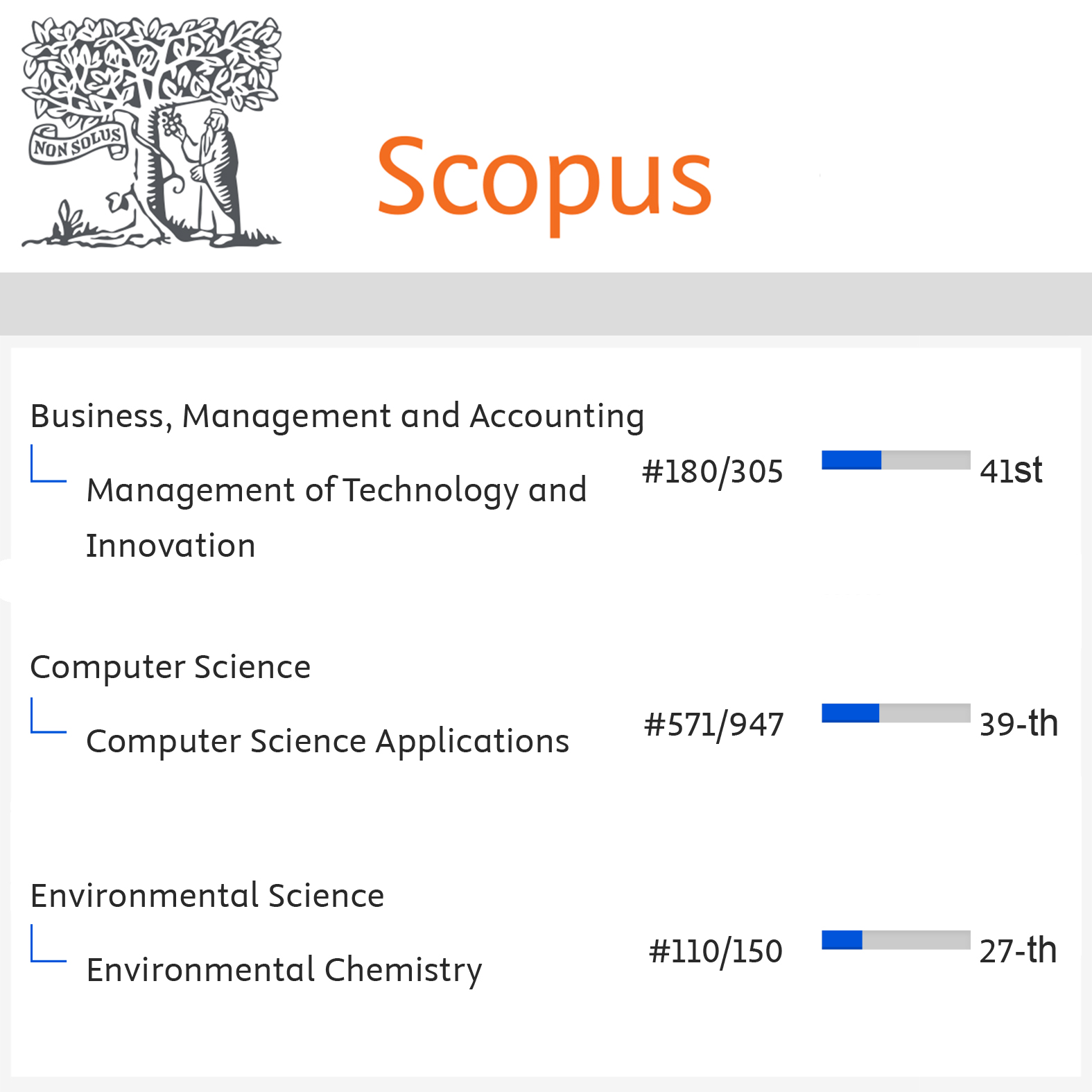The height and width of the screenshot is (1092, 1092).
Task: Select the Business, Management and Accounting heading
Action: tap(337, 416)
